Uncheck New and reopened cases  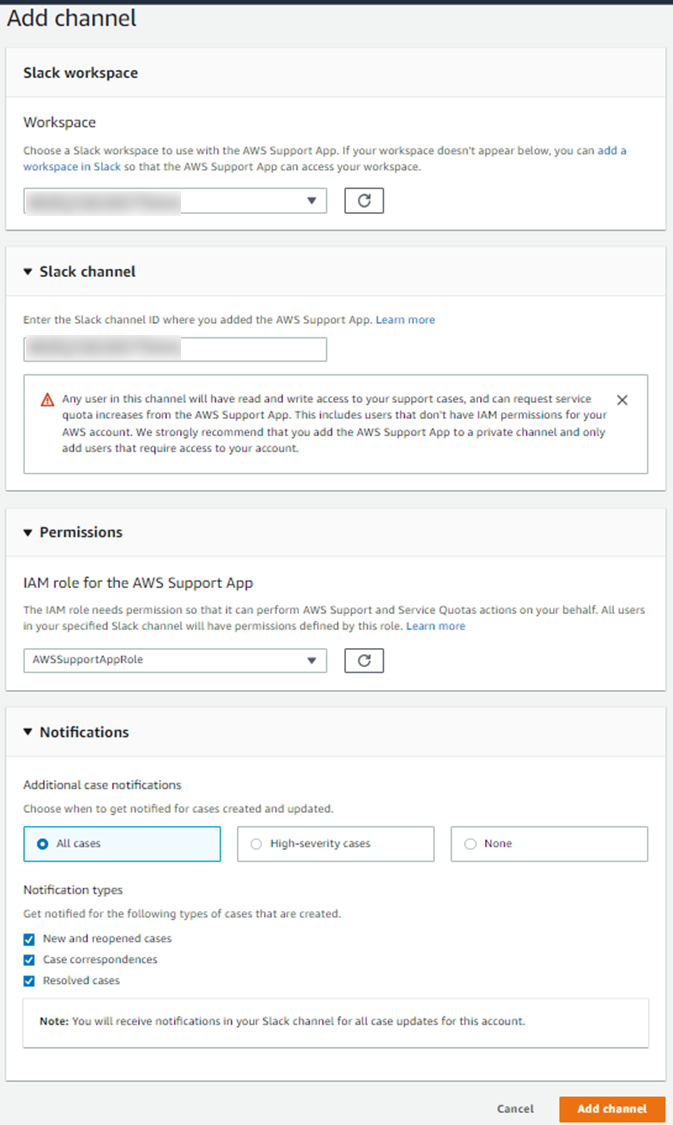[29, 939]
